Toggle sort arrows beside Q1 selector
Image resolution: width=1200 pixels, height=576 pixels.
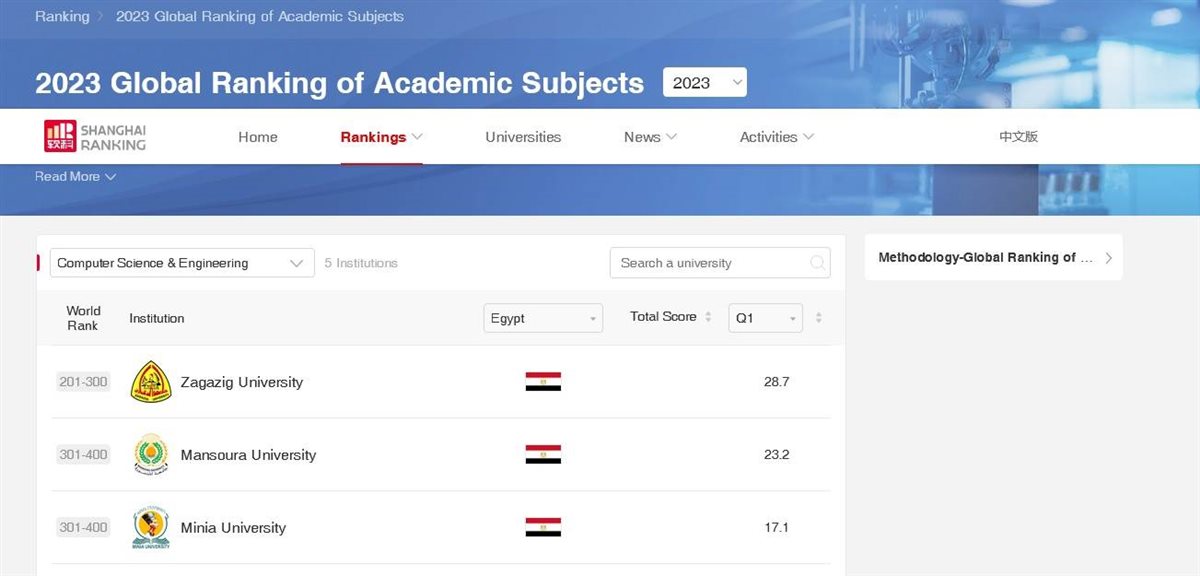click(819, 318)
